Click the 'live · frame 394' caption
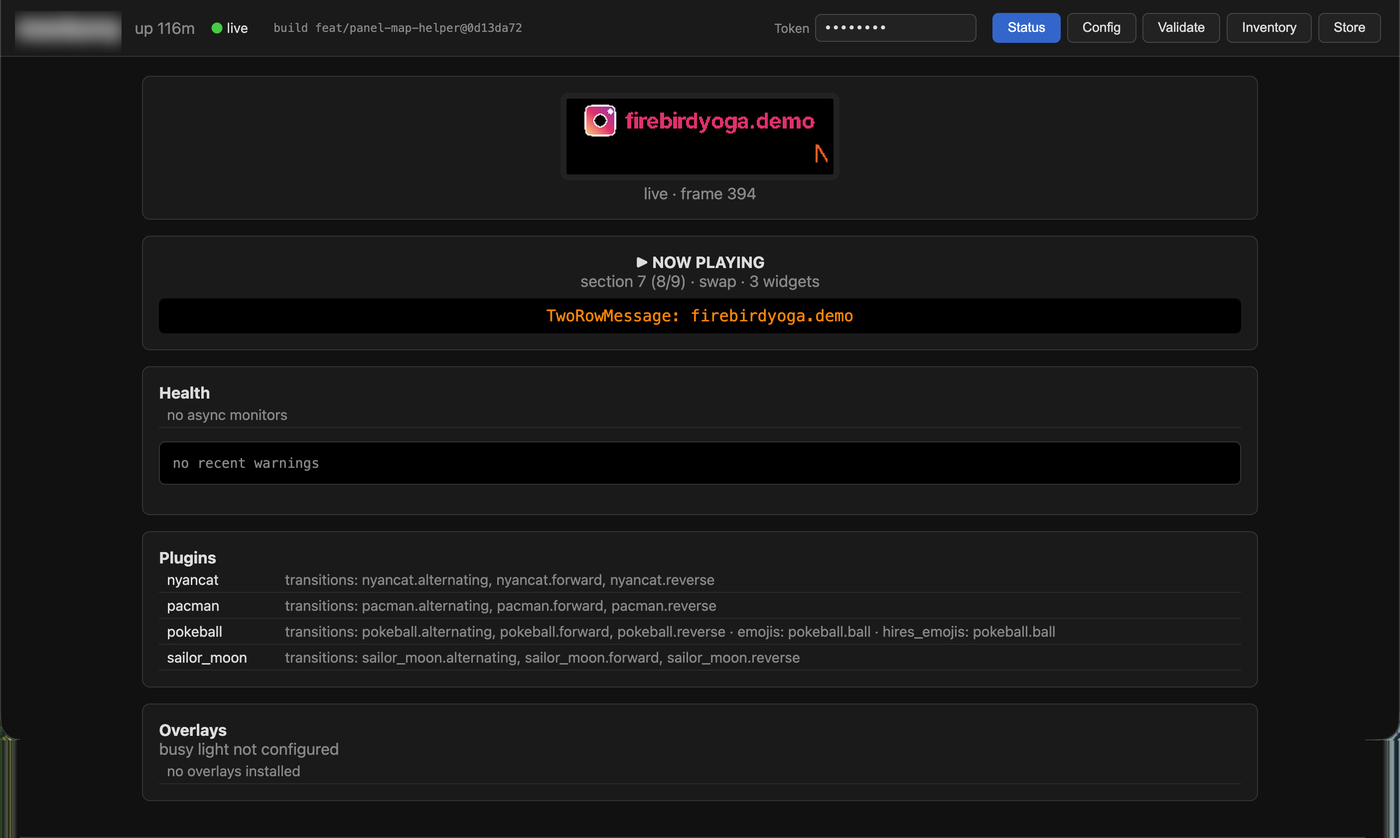1400x838 pixels. [700, 194]
